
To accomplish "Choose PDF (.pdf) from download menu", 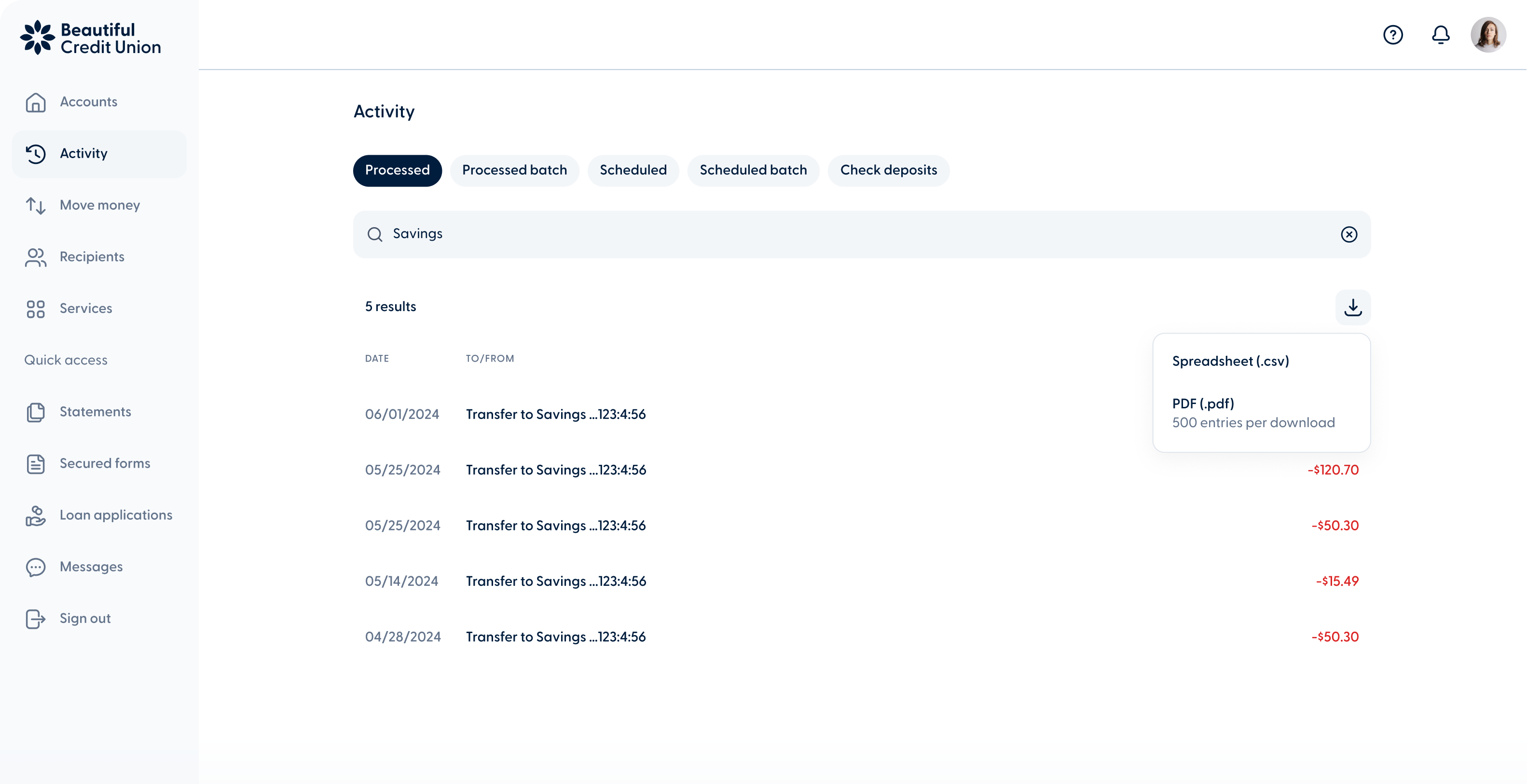I will [1202, 404].
